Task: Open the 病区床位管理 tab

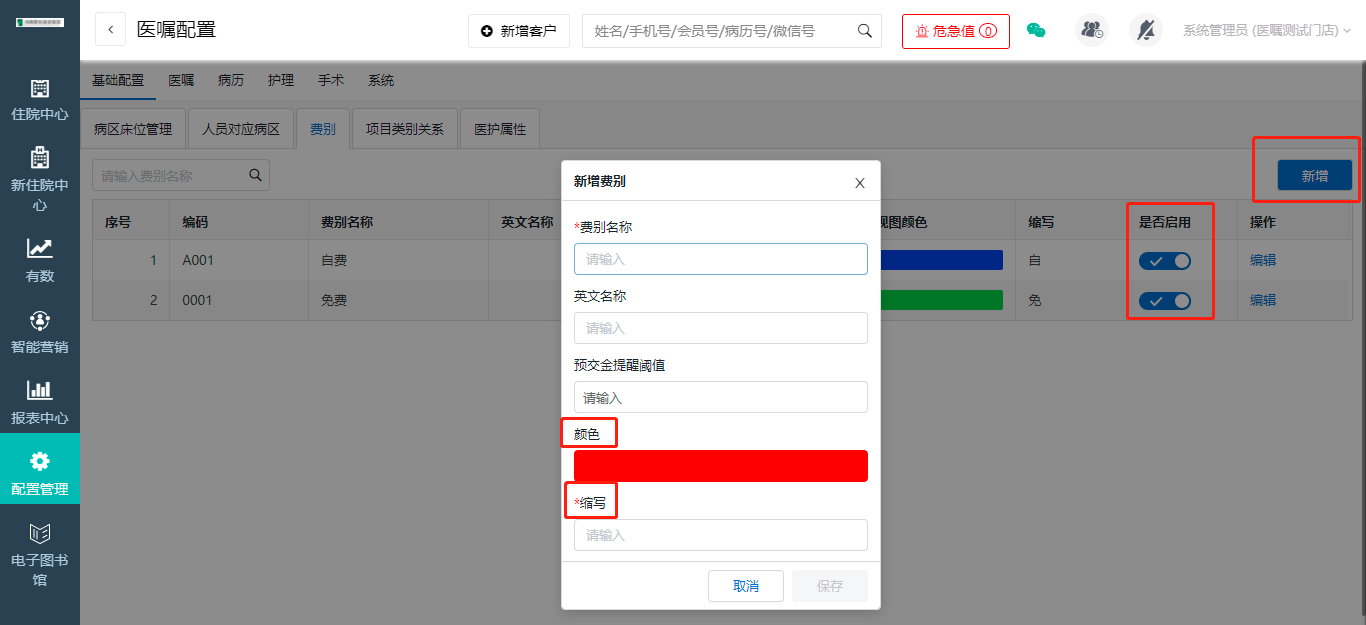Action: [x=133, y=129]
